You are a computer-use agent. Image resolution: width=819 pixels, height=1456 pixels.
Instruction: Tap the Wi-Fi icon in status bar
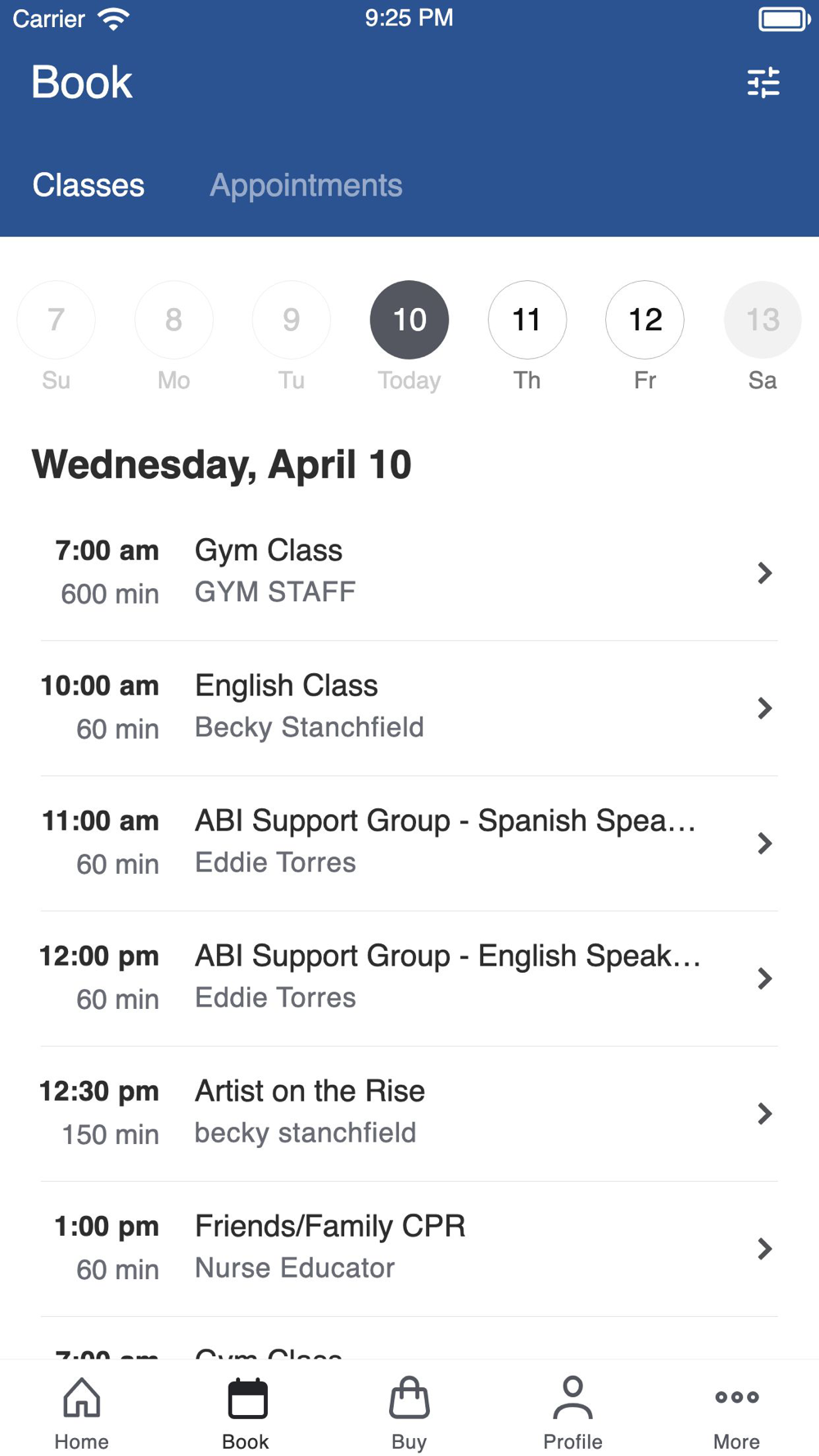click(x=113, y=19)
